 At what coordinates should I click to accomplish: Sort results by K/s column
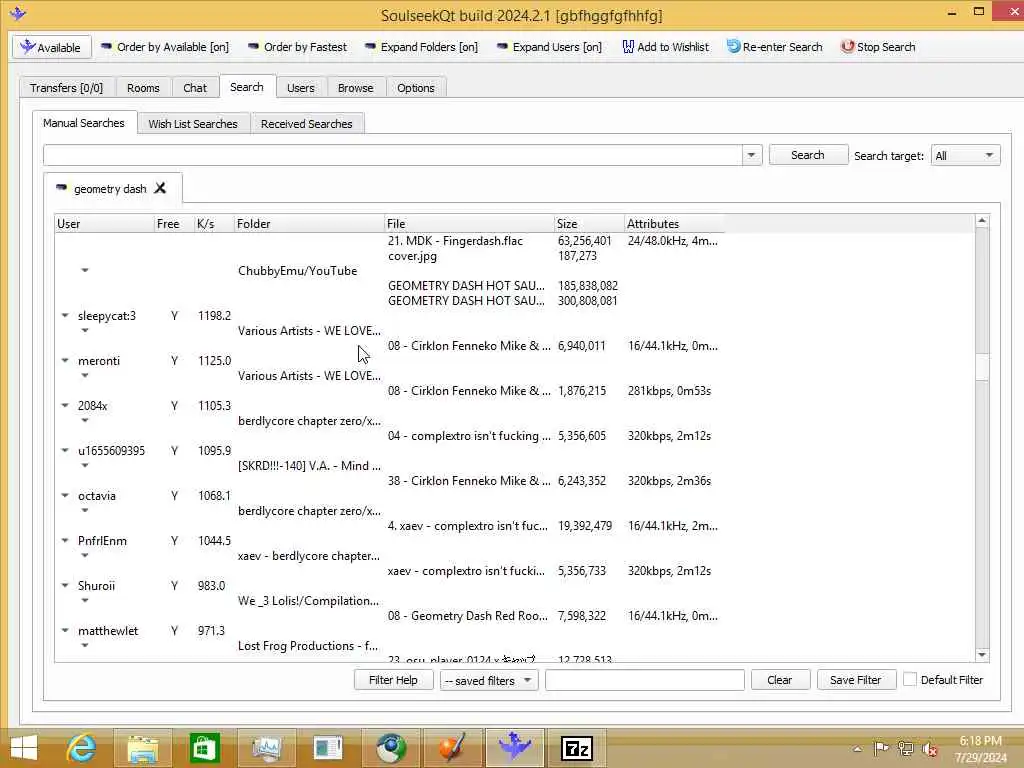click(214, 223)
